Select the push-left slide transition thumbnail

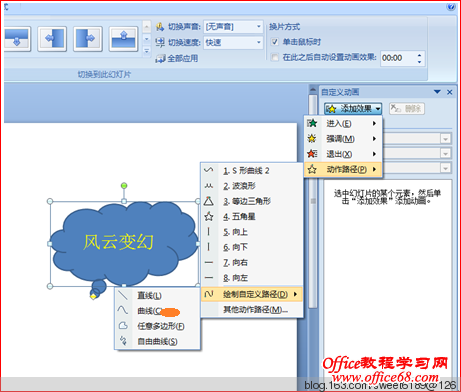coord(52,39)
